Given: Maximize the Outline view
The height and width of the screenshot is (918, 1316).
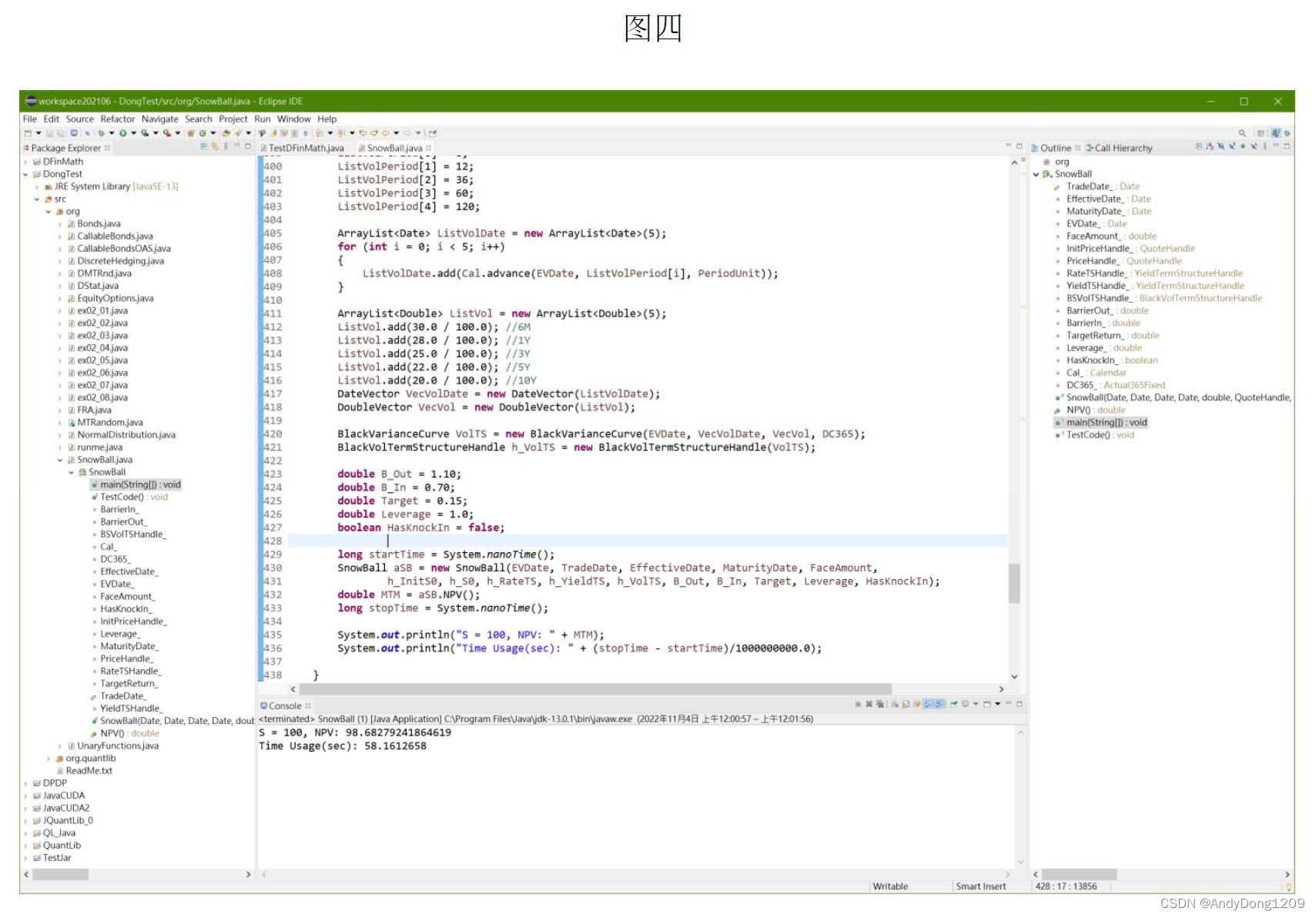Looking at the screenshot, I should tap(1287, 146).
